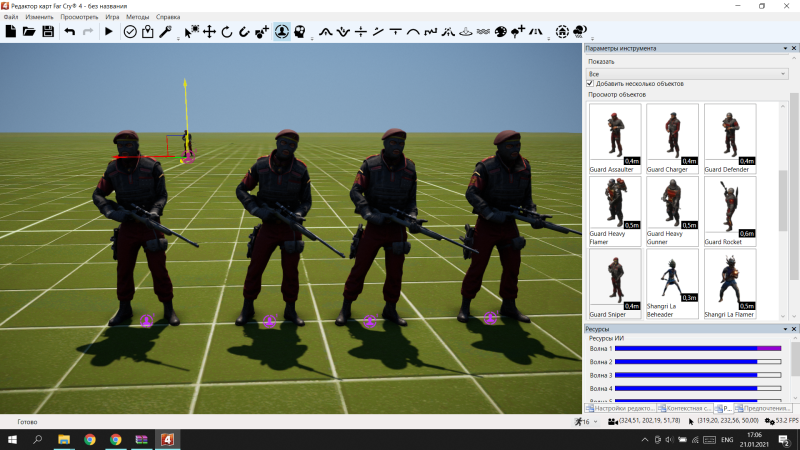This screenshot has height=450, width=800.
Task: Select the road tool
Action: click(x=536, y=32)
